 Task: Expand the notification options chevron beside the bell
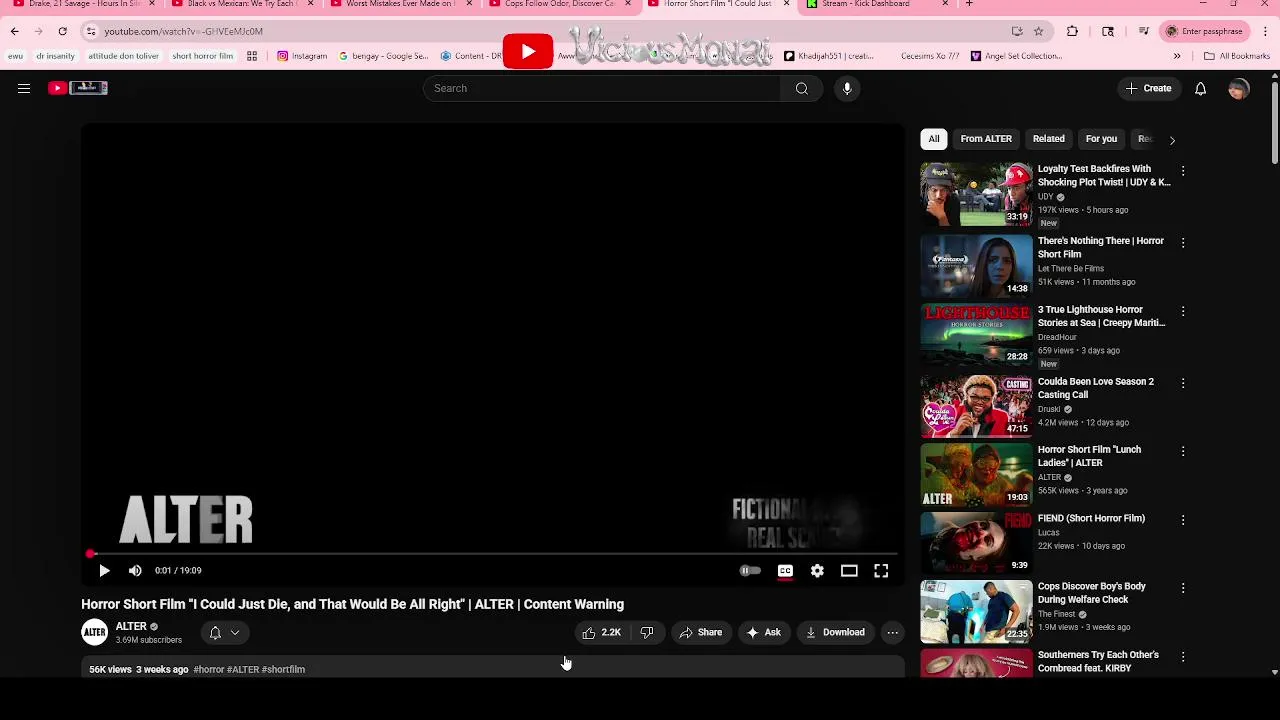235,632
